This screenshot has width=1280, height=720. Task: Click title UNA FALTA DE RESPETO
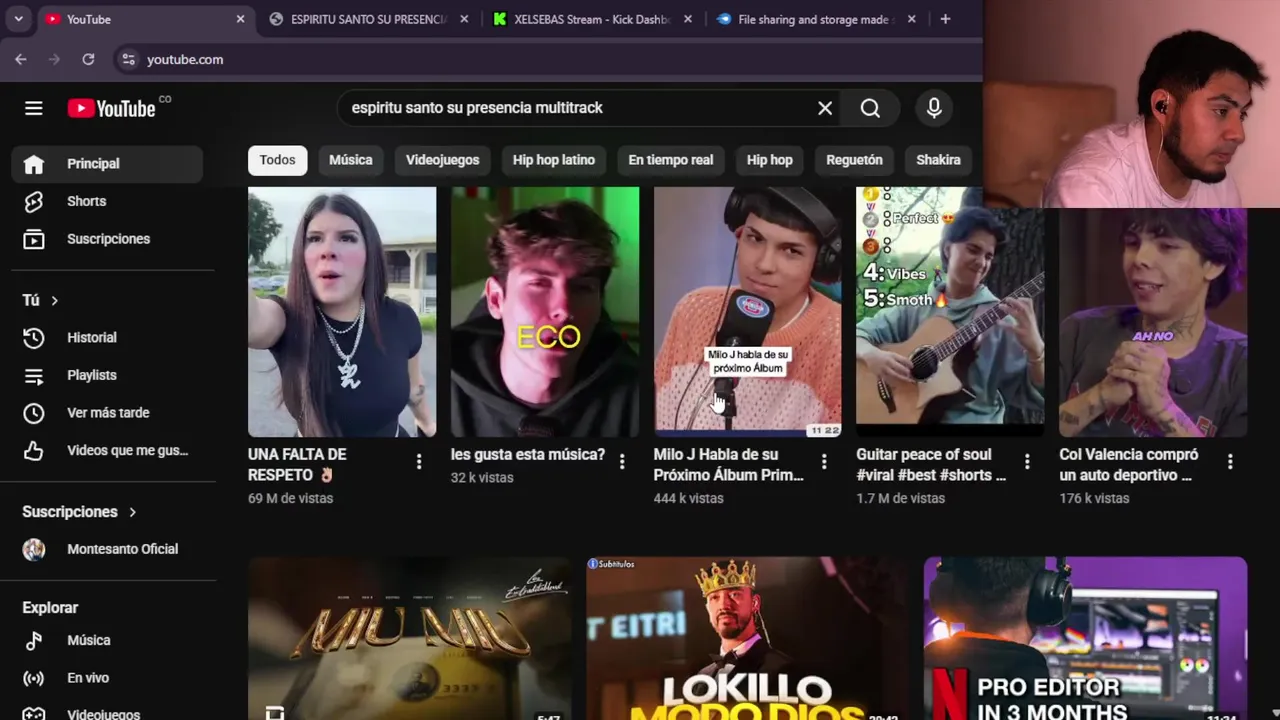(x=297, y=465)
